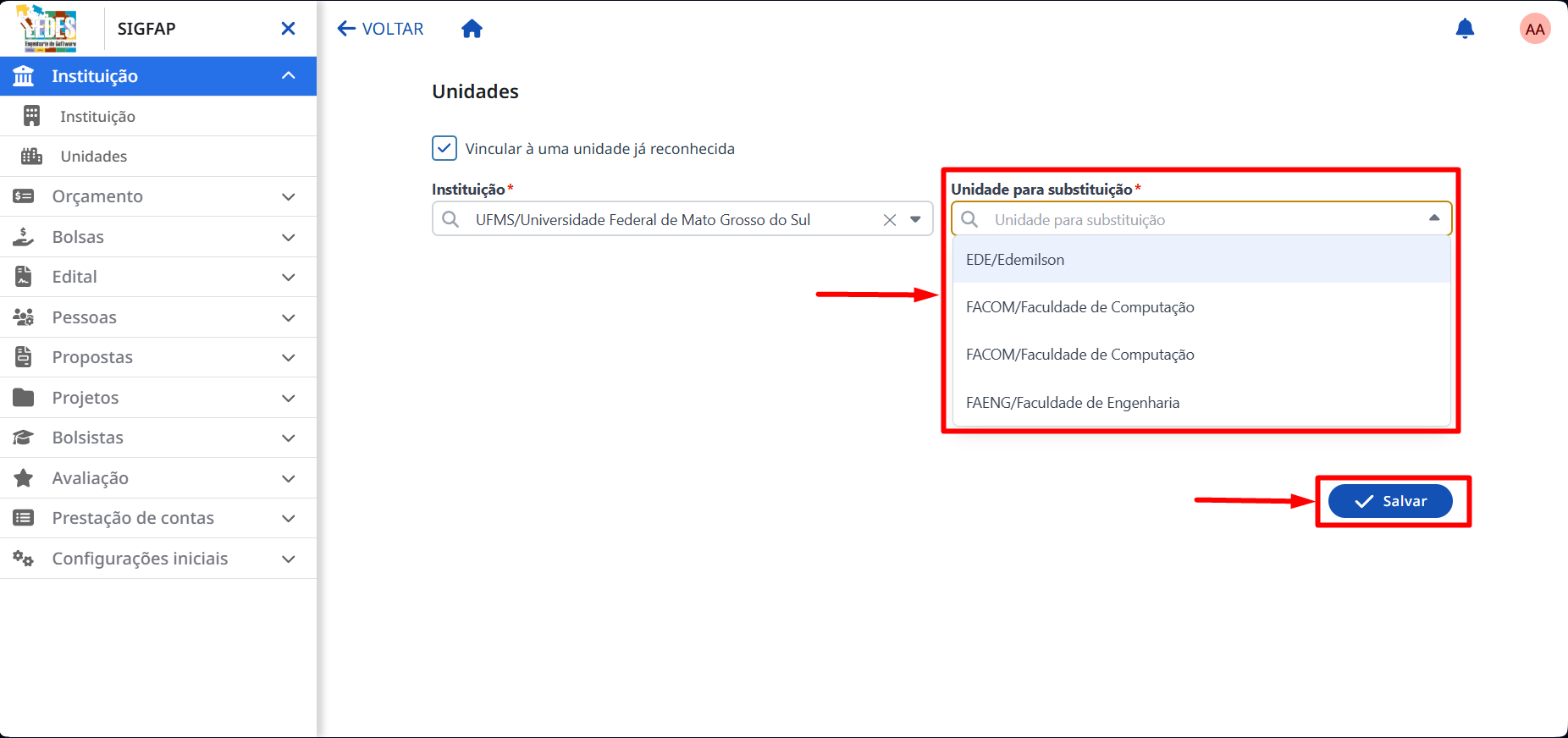
Task: Expand the Orçamento menu chevron
Action: coord(289,197)
